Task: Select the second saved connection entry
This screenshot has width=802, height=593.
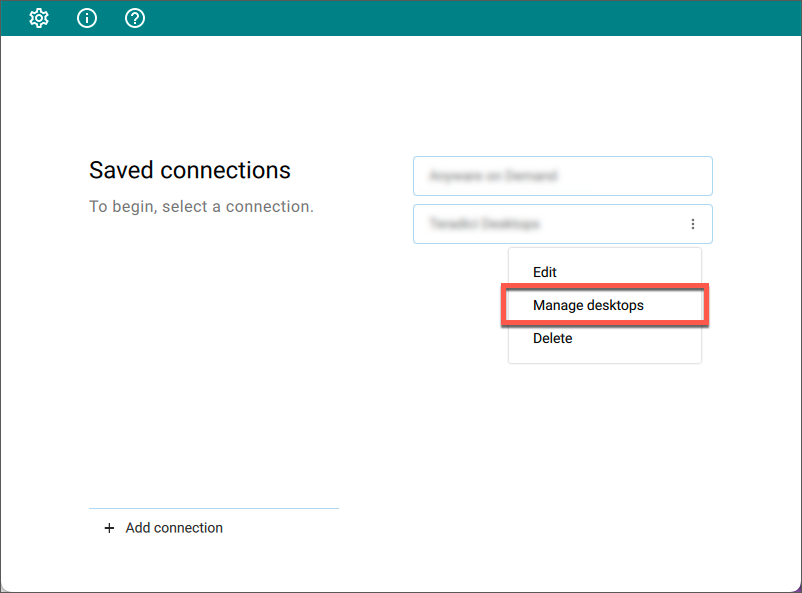Action: click(x=563, y=224)
